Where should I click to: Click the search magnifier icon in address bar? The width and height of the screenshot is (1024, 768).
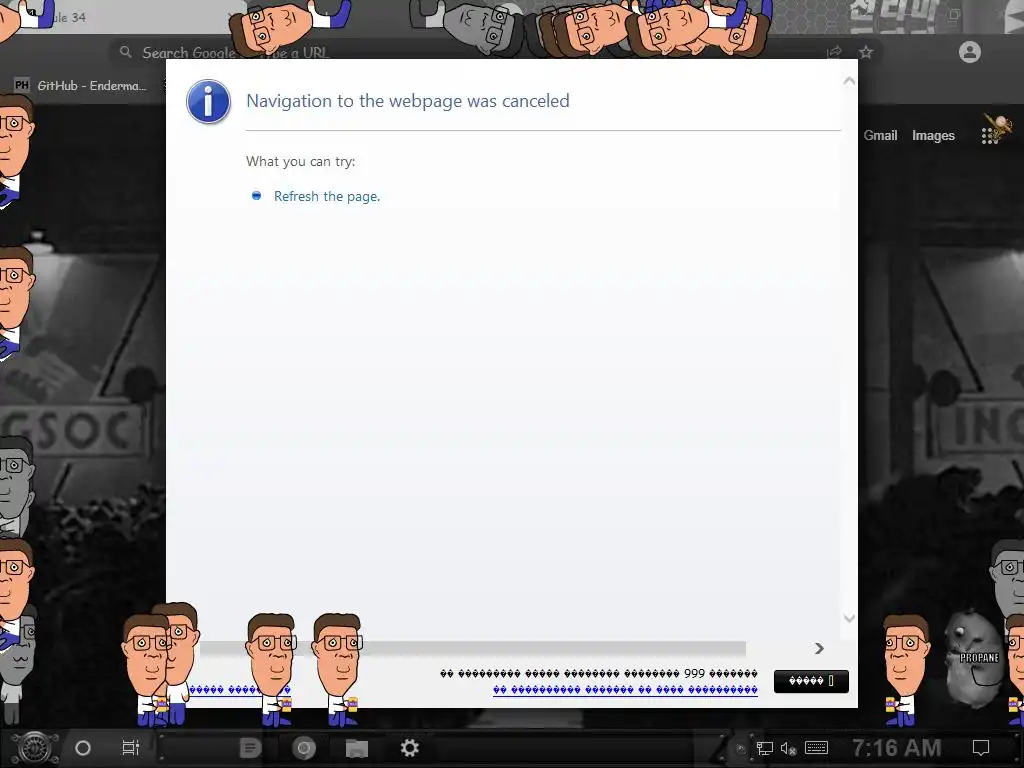125,52
